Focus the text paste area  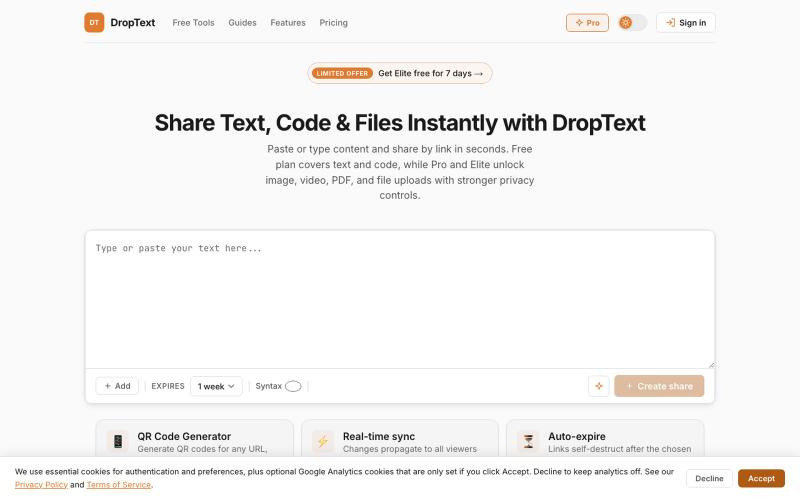(x=399, y=299)
